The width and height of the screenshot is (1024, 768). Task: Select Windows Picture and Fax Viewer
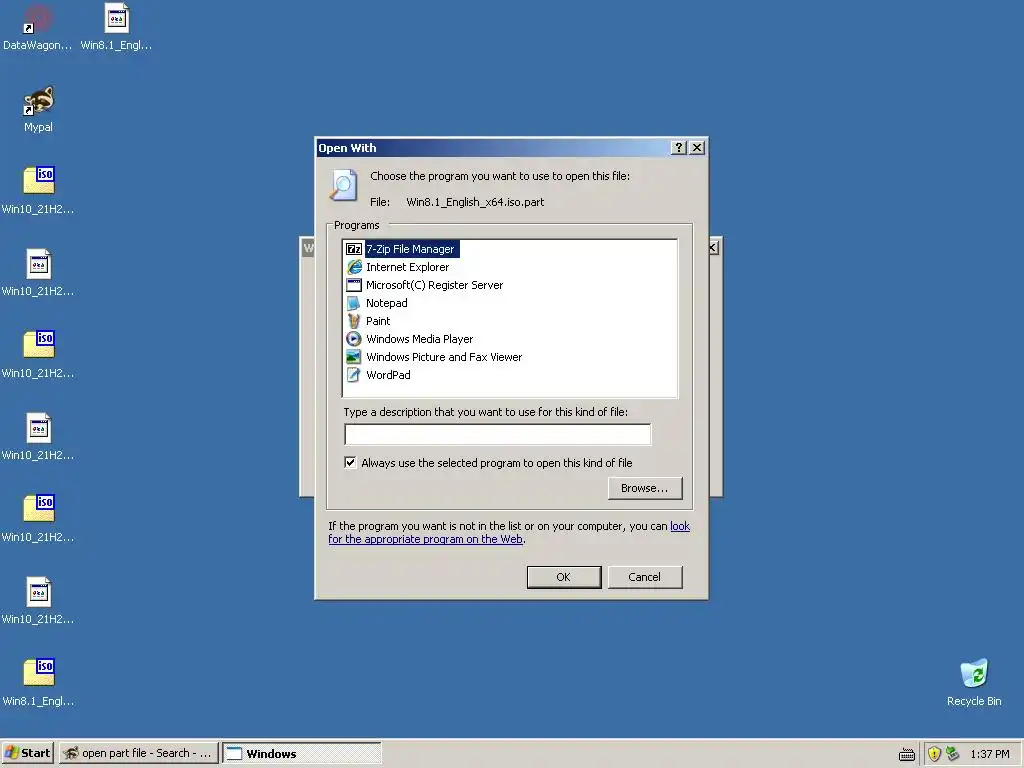pyautogui.click(x=434, y=357)
